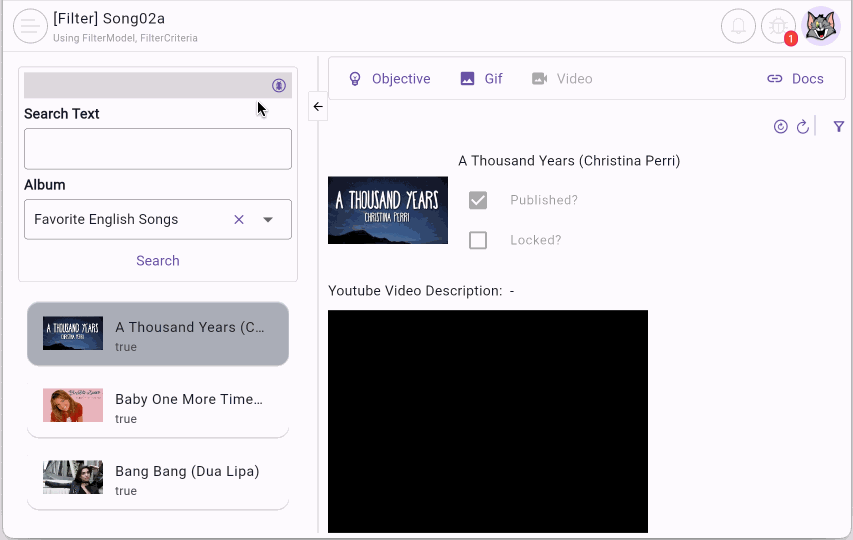Click the bug icon in filter panel header
The width and height of the screenshot is (853, 540).
click(x=279, y=85)
